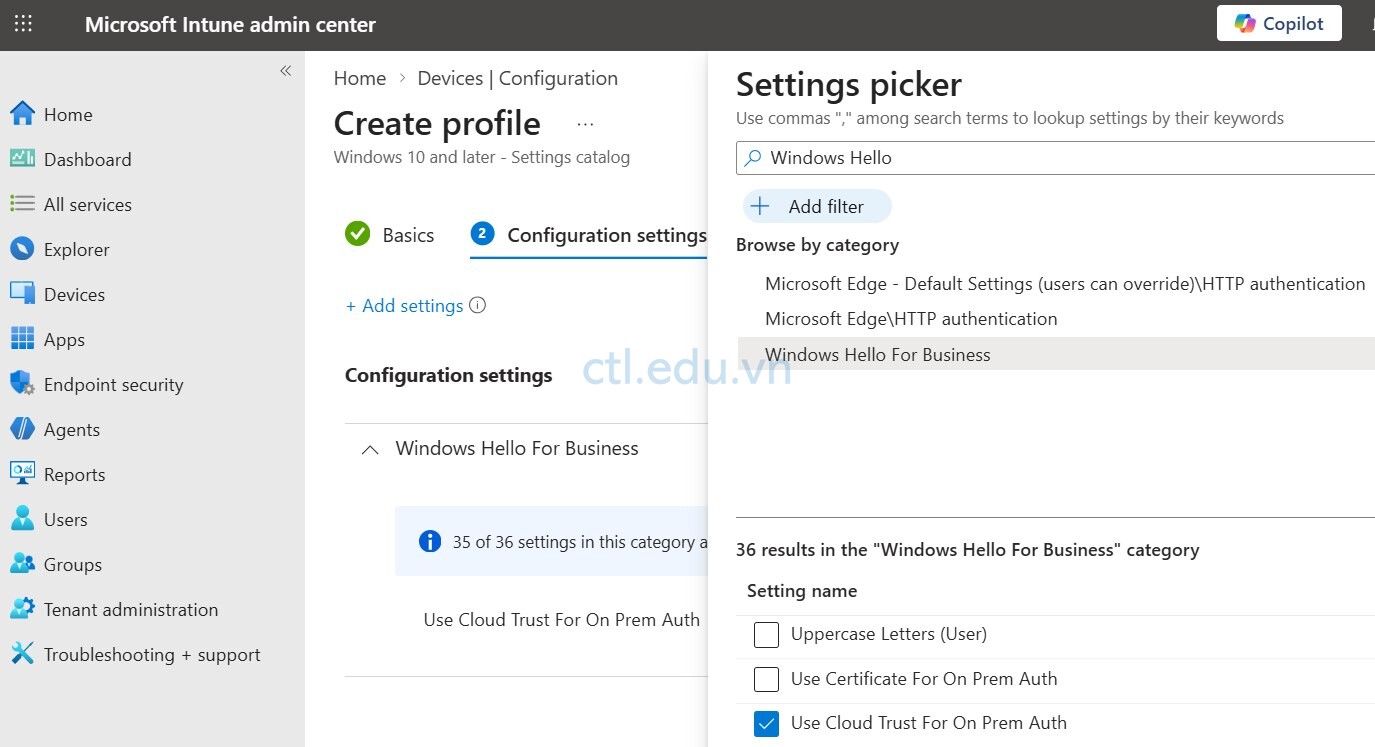Viewport: 1375px width, 747px height.
Task: Collapse the Windows Hello For Business section
Action: coord(370,450)
